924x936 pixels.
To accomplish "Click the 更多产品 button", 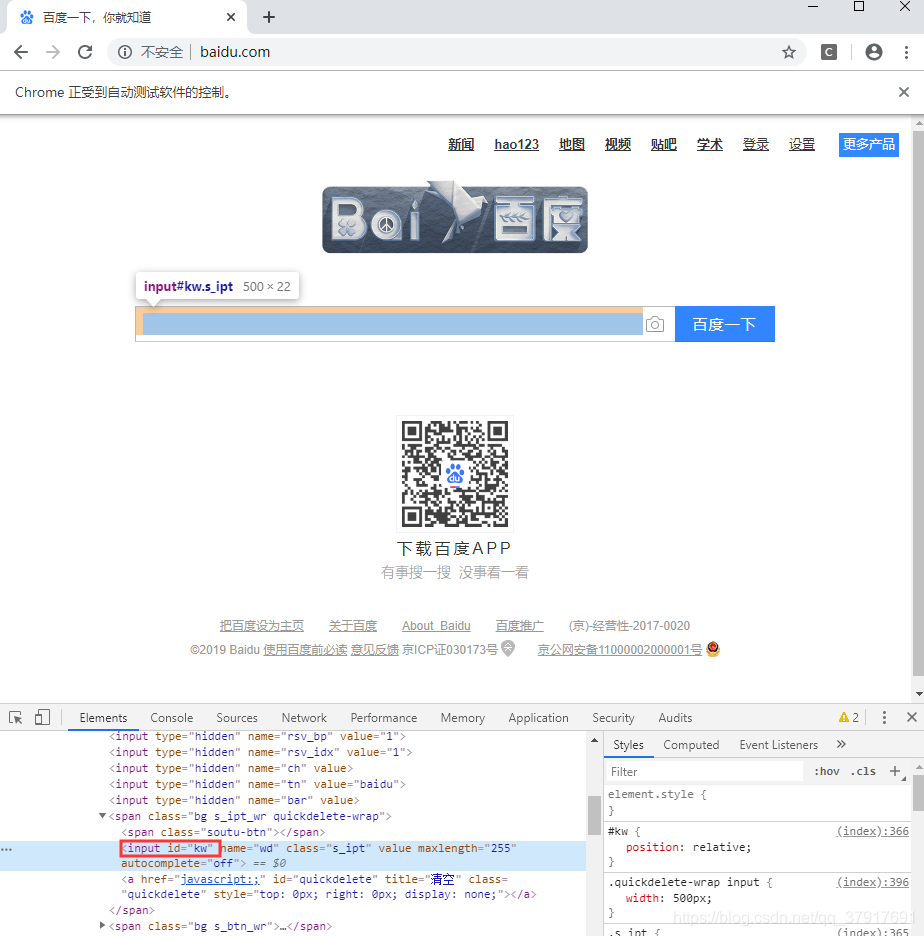I will [868, 144].
